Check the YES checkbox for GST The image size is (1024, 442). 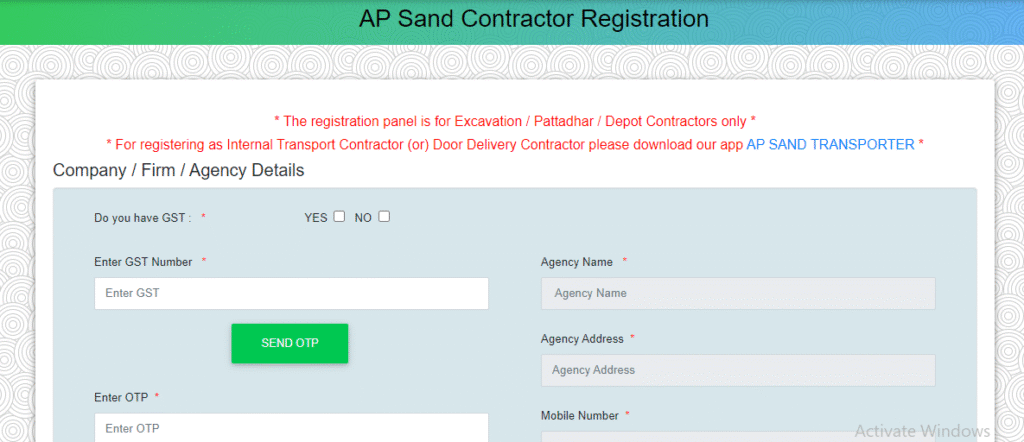click(x=340, y=216)
